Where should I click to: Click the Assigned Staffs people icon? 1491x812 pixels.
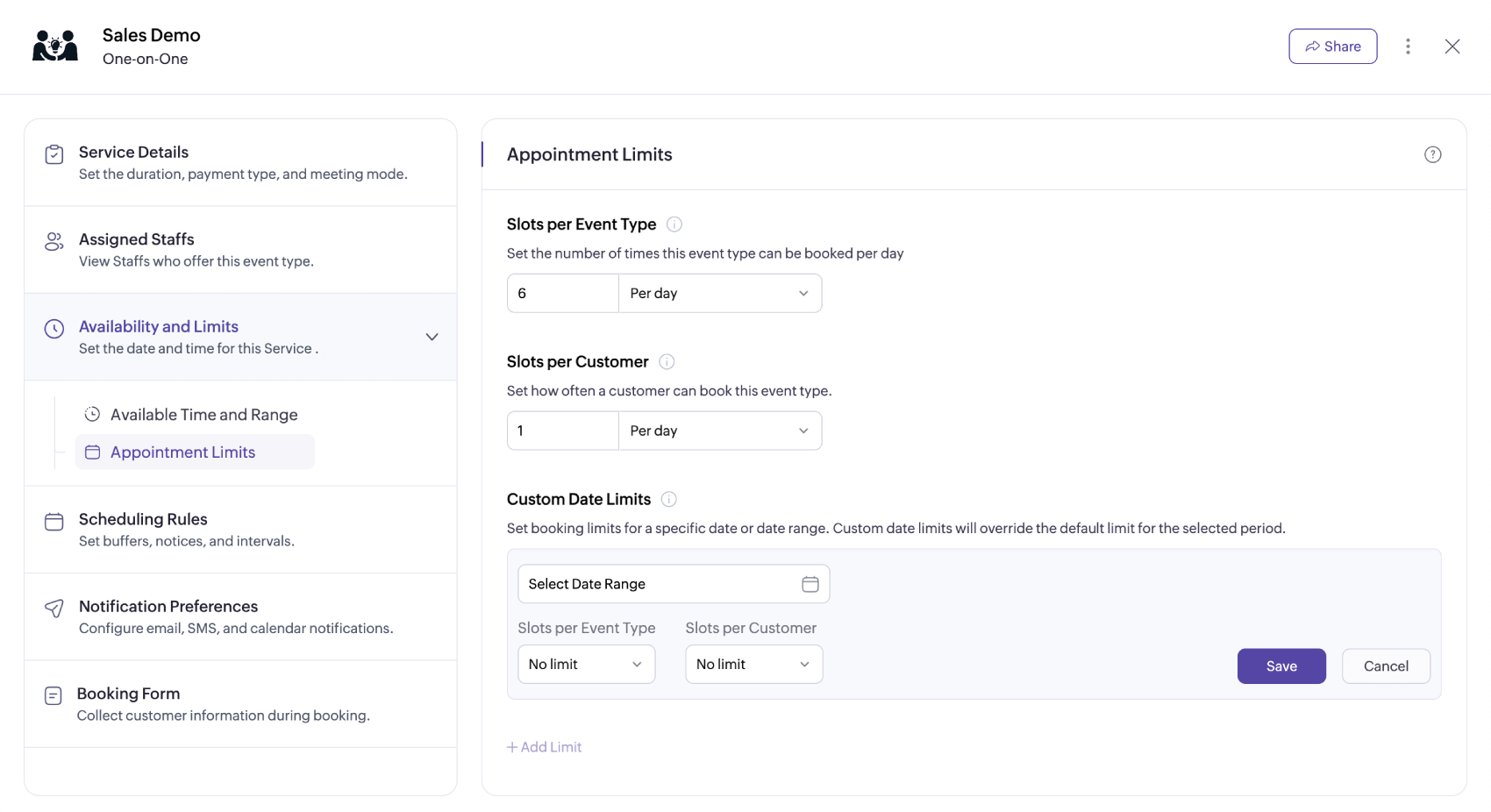pyautogui.click(x=54, y=241)
